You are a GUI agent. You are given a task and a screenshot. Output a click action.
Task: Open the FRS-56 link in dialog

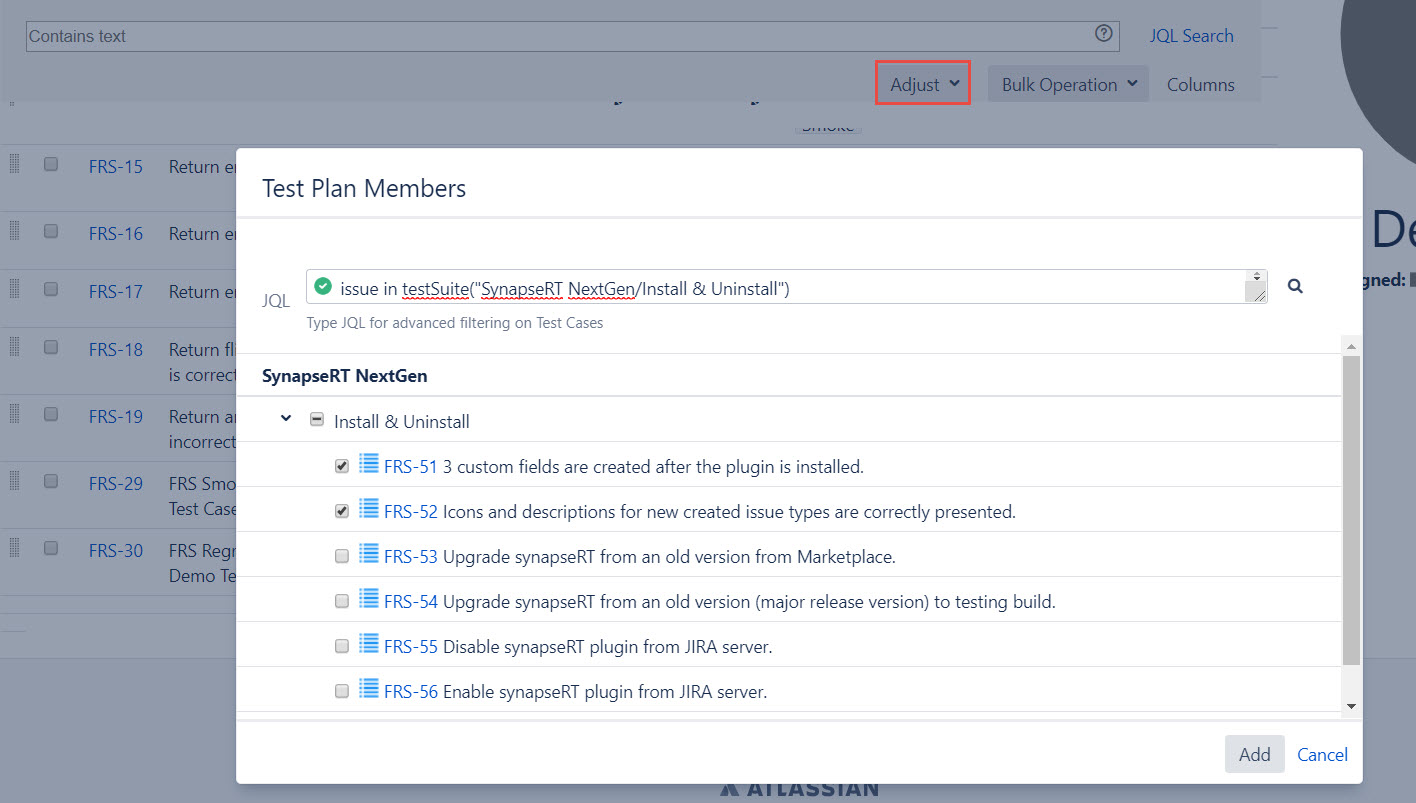point(411,691)
